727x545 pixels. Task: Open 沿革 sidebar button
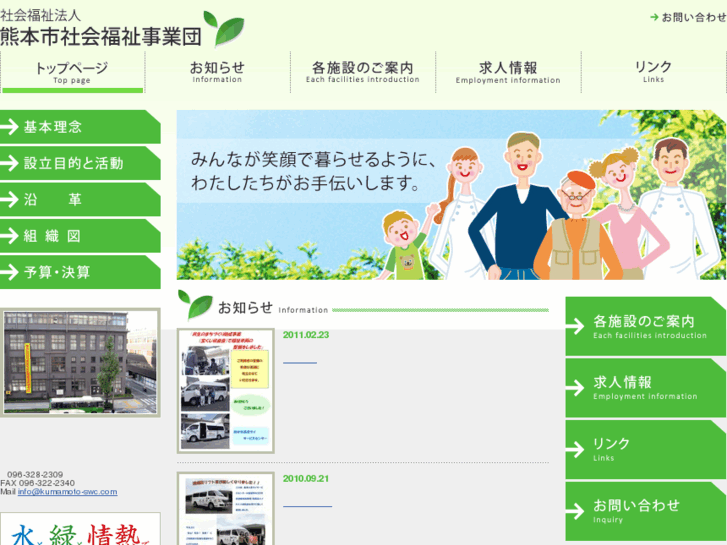click(80, 199)
